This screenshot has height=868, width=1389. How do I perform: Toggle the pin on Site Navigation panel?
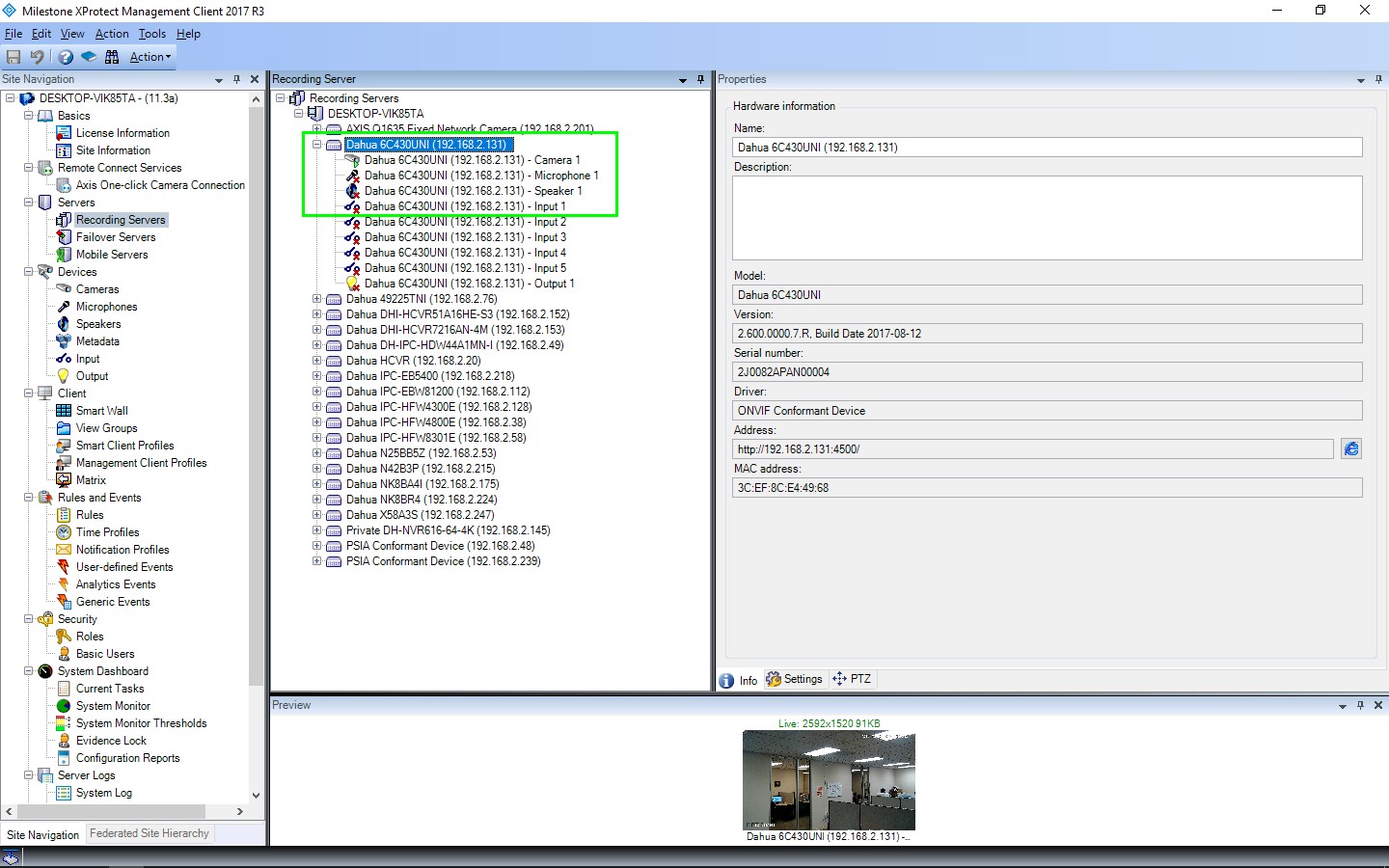[236, 79]
